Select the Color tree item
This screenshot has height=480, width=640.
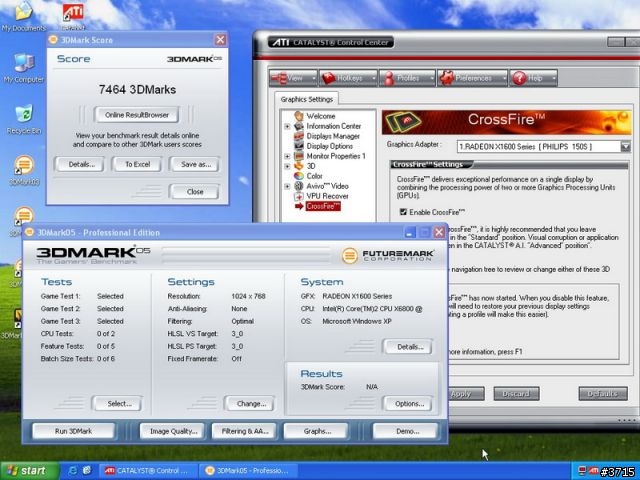314,176
